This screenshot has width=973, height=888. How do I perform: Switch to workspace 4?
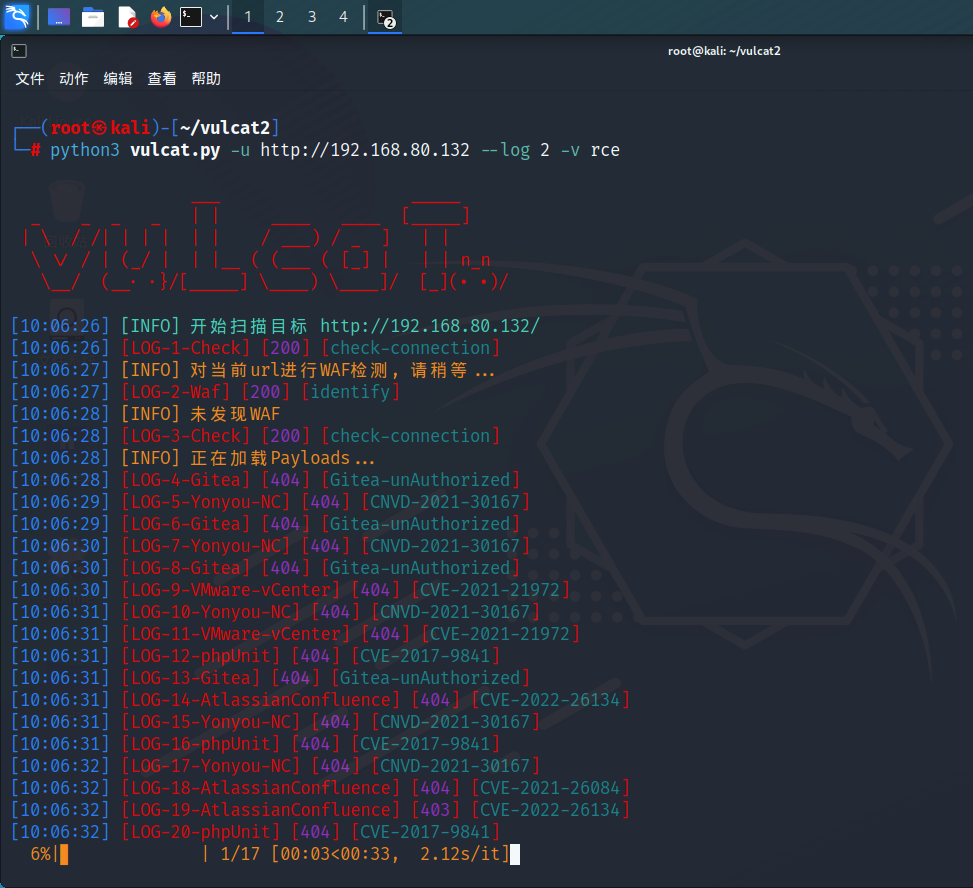pyautogui.click(x=344, y=17)
